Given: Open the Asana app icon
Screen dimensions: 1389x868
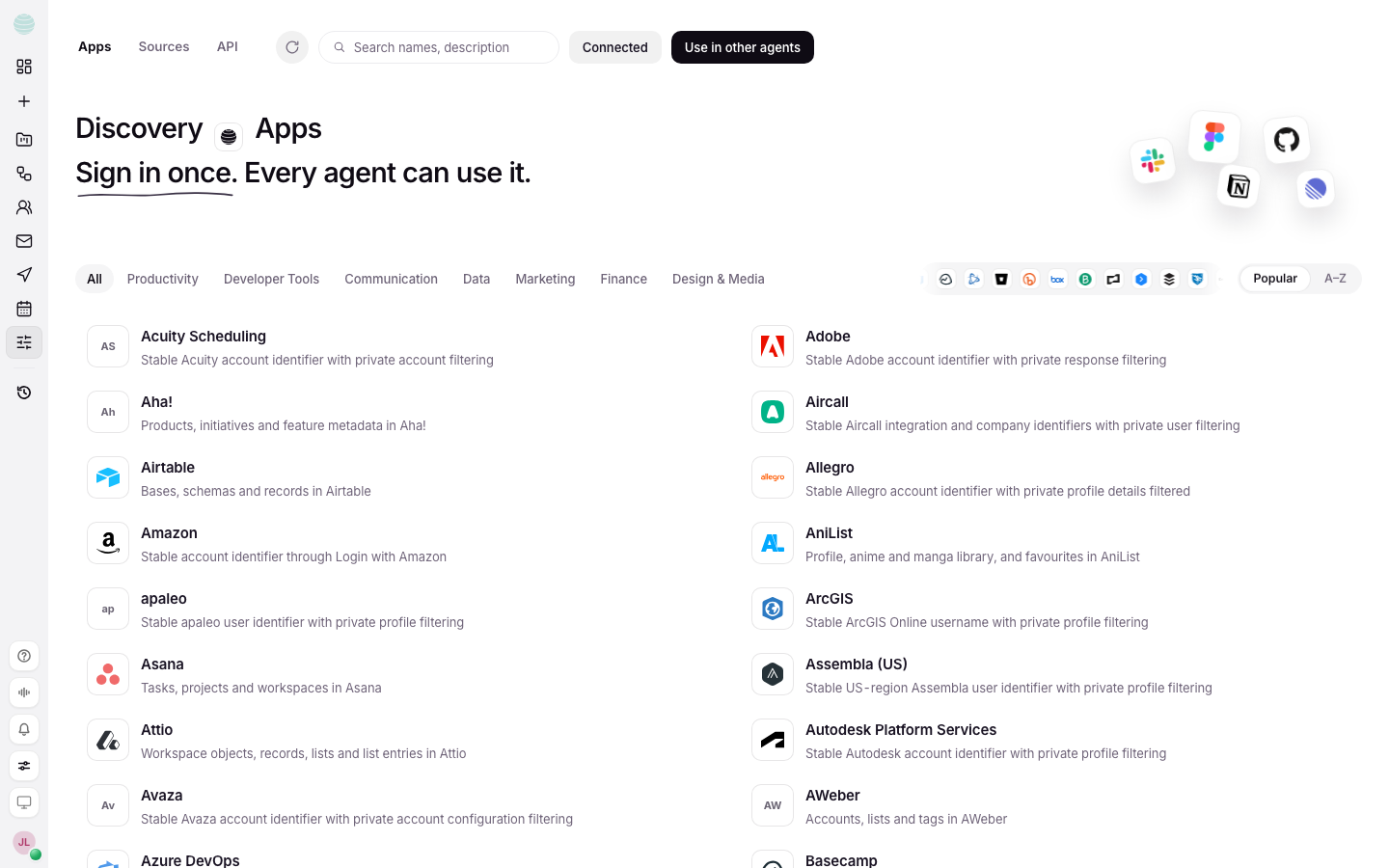Looking at the screenshot, I should pos(108,674).
